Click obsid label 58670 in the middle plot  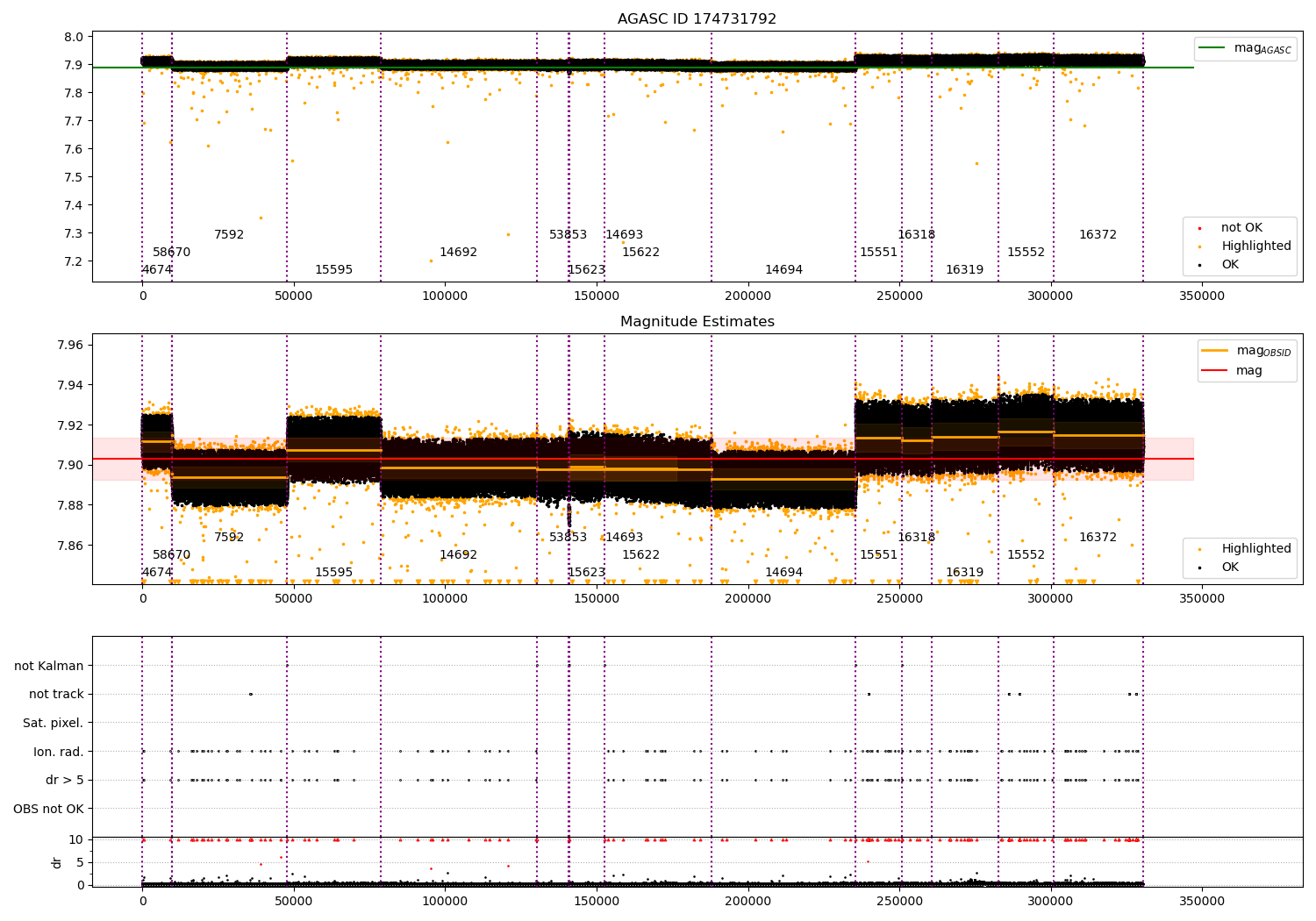(x=171, y=555)
